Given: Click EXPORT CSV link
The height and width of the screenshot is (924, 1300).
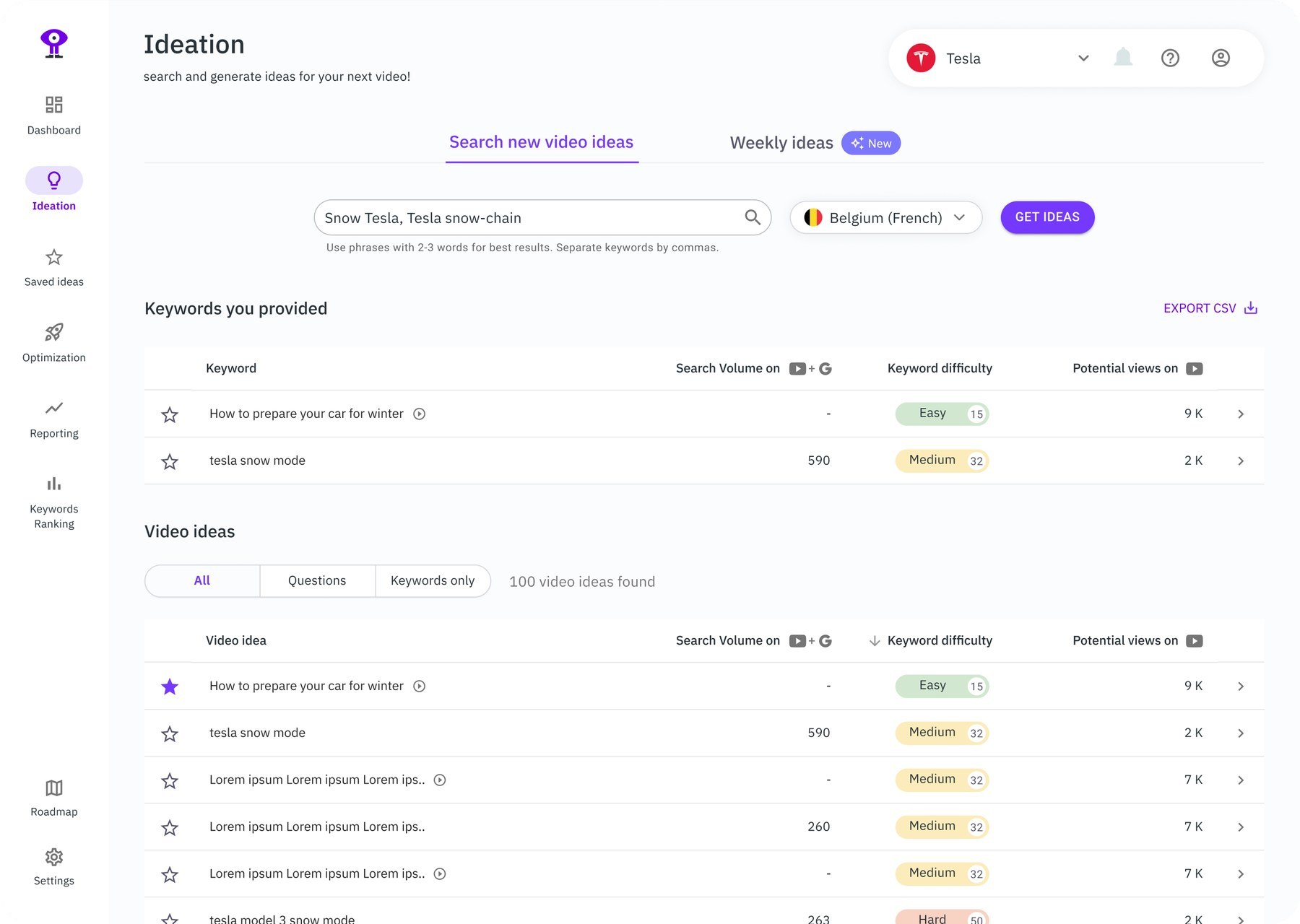Looking at the screenshot, I should click(1210, 308).
